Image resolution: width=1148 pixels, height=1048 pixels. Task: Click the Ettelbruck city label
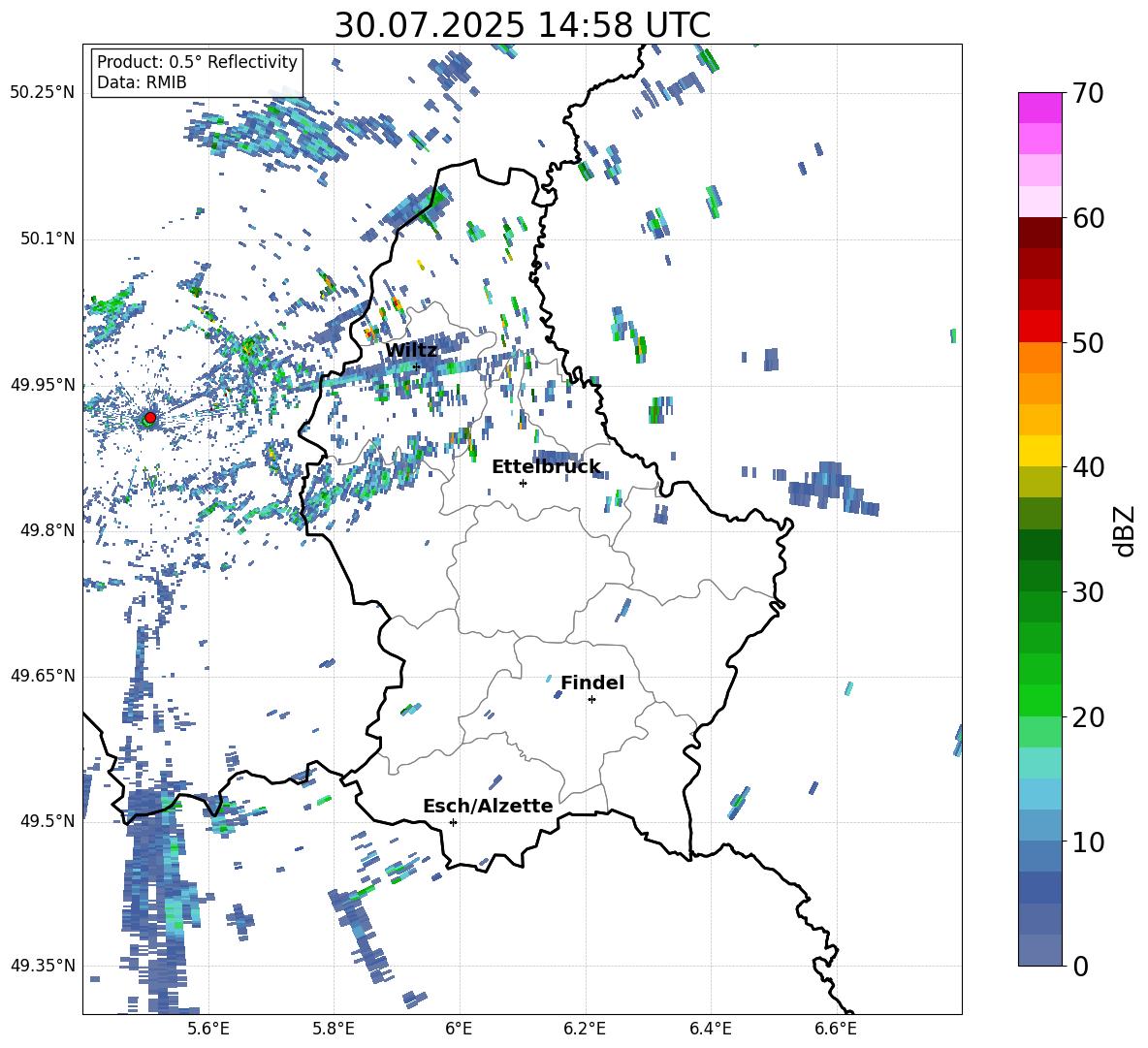click(x=546, y=467)
